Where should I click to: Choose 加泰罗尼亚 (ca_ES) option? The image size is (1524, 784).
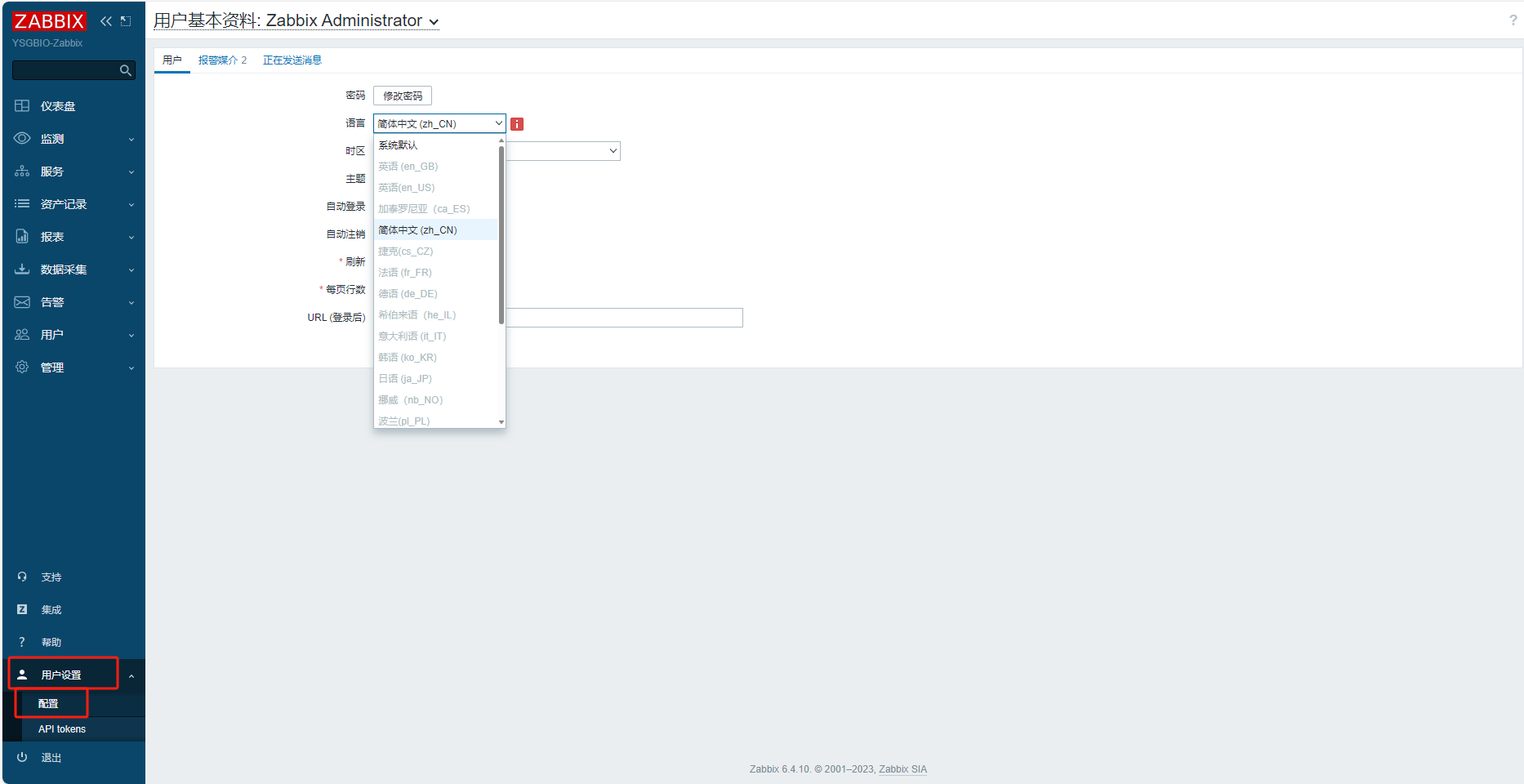pyautogui.click(x=436, y=209)
